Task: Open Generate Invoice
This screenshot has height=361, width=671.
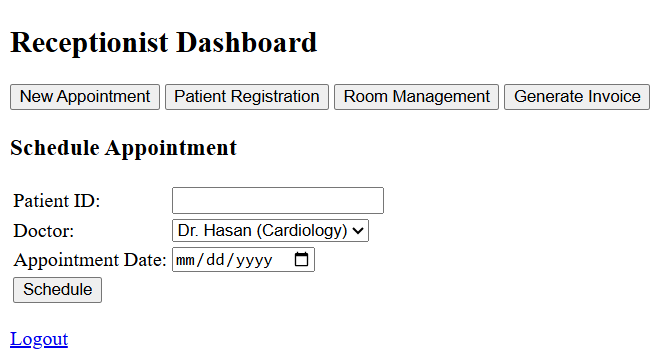Action: point(577,97)
